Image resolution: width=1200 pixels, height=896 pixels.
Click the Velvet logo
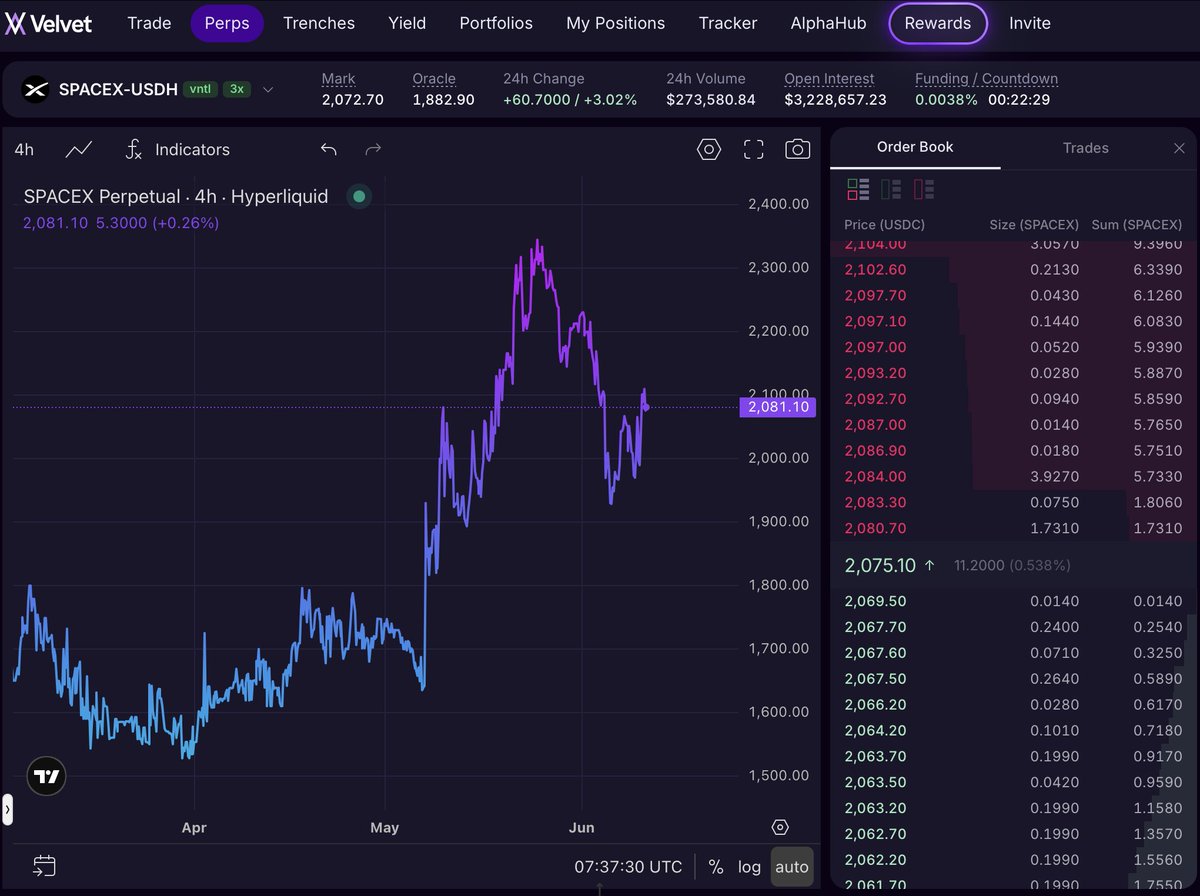click(48, 23)
